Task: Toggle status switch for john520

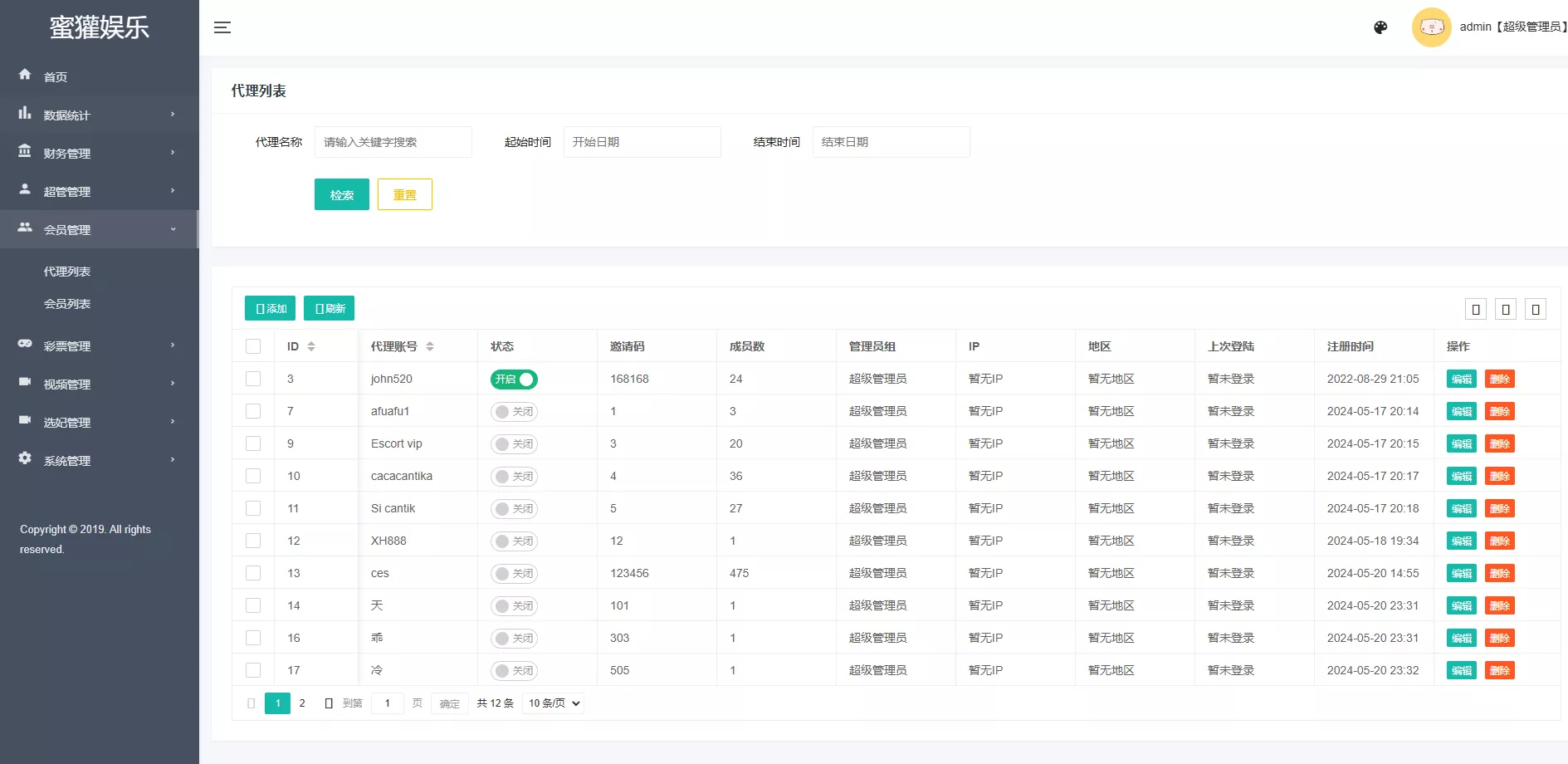Action: [x=514, y=380]
